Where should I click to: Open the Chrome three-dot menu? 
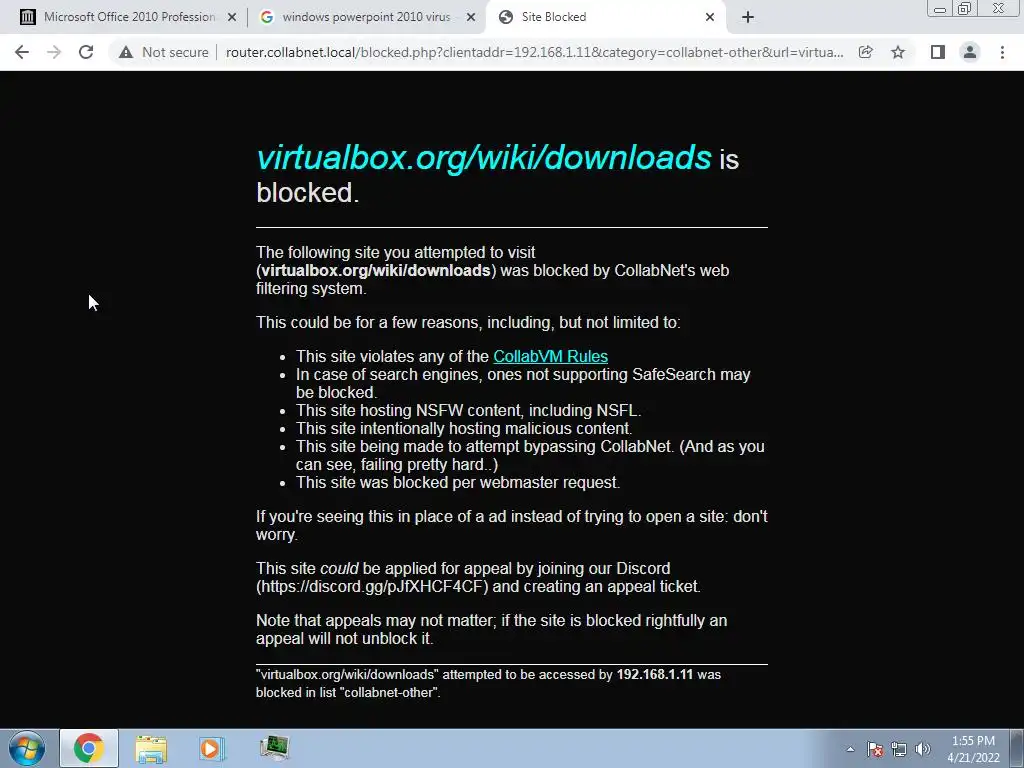pyautogui.click(x=1002, y=52)
